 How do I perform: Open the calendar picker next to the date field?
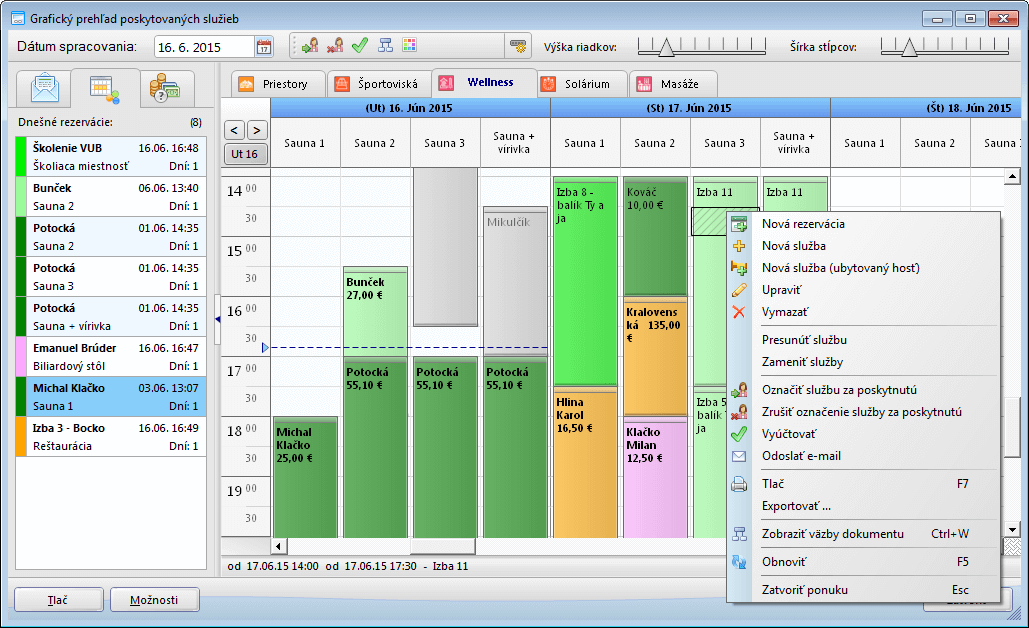pos(264,47)
